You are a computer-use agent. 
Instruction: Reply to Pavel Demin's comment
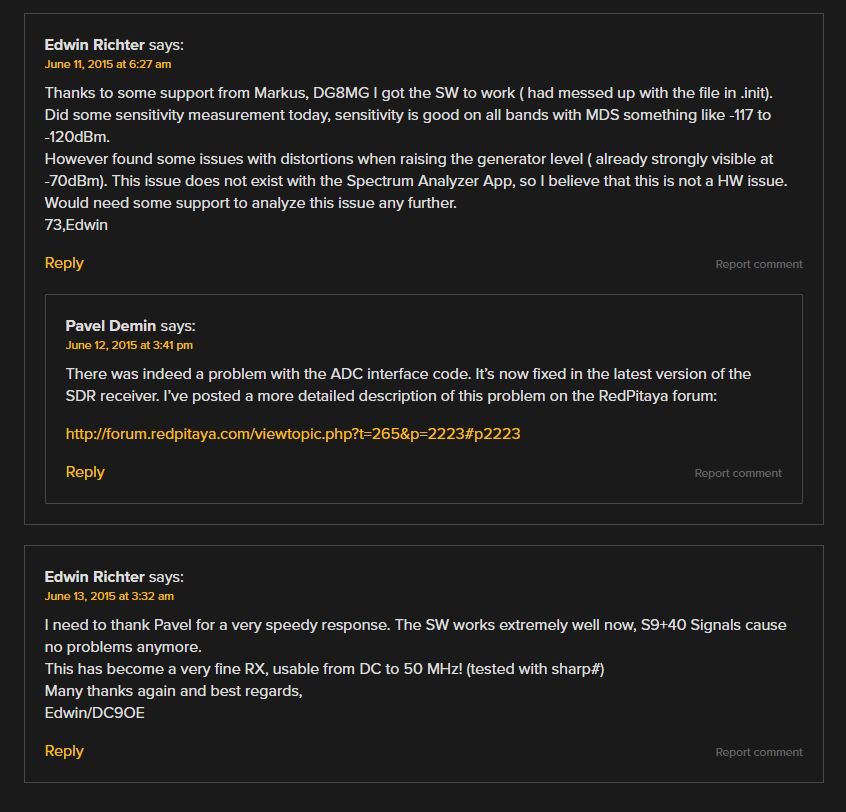click(x=85, y=472)
